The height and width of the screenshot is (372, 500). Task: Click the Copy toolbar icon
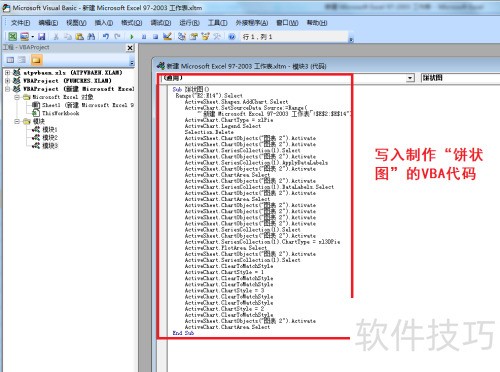point(68,36)
